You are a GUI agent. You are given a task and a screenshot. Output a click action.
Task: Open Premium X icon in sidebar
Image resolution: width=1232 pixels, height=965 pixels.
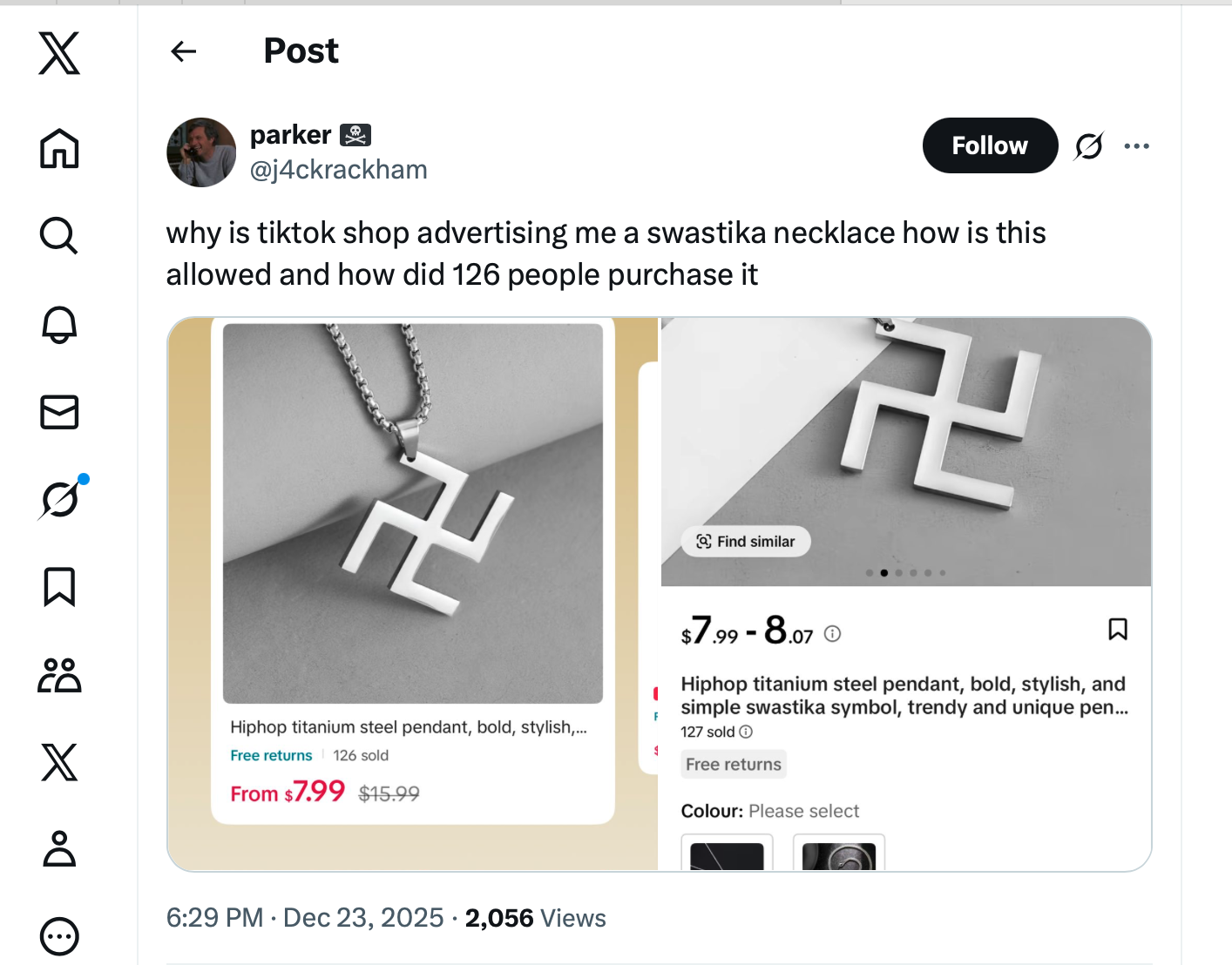coord(59,762)
